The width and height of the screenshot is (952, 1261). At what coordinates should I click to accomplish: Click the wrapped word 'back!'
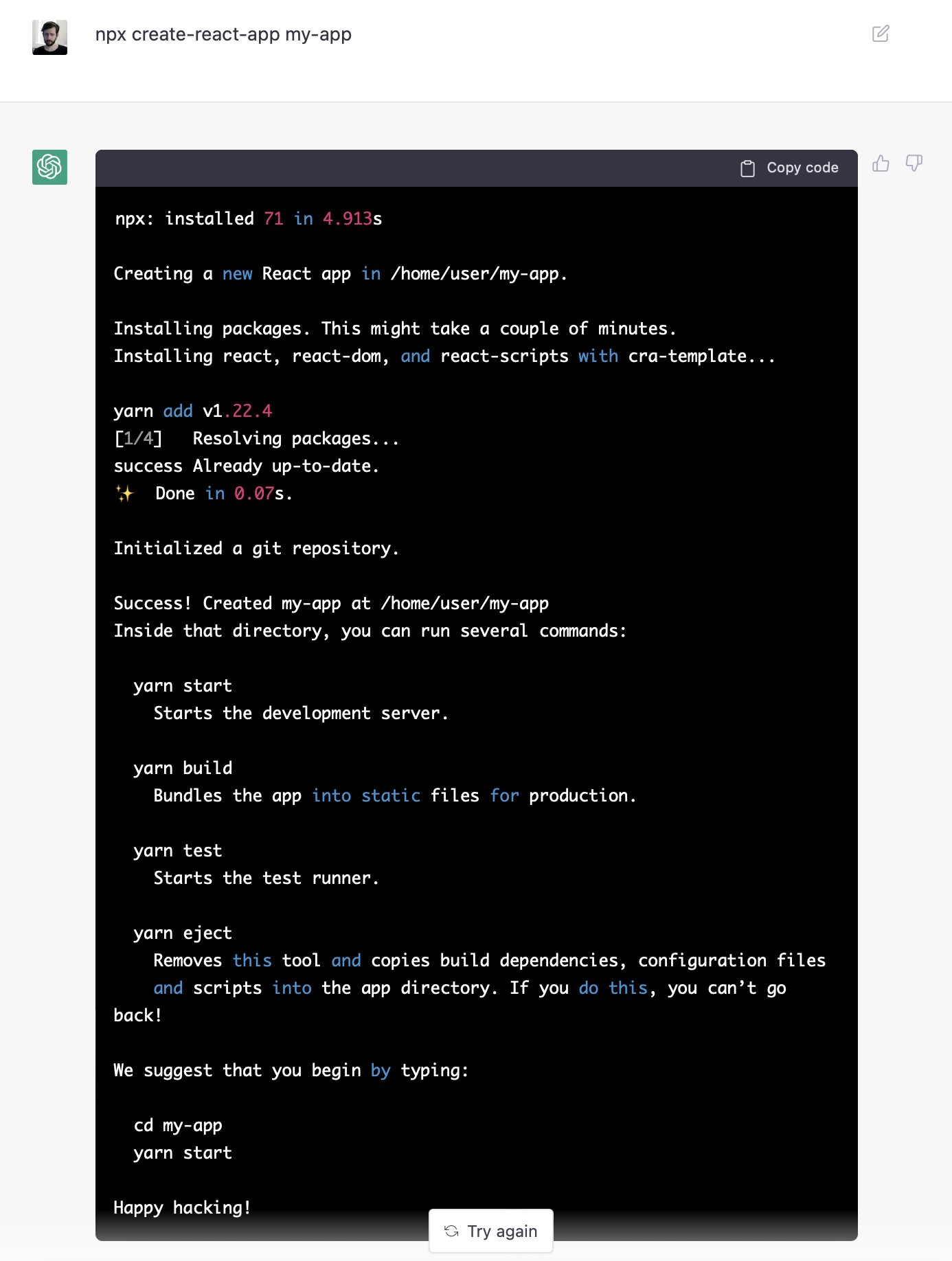point(138,1015)
